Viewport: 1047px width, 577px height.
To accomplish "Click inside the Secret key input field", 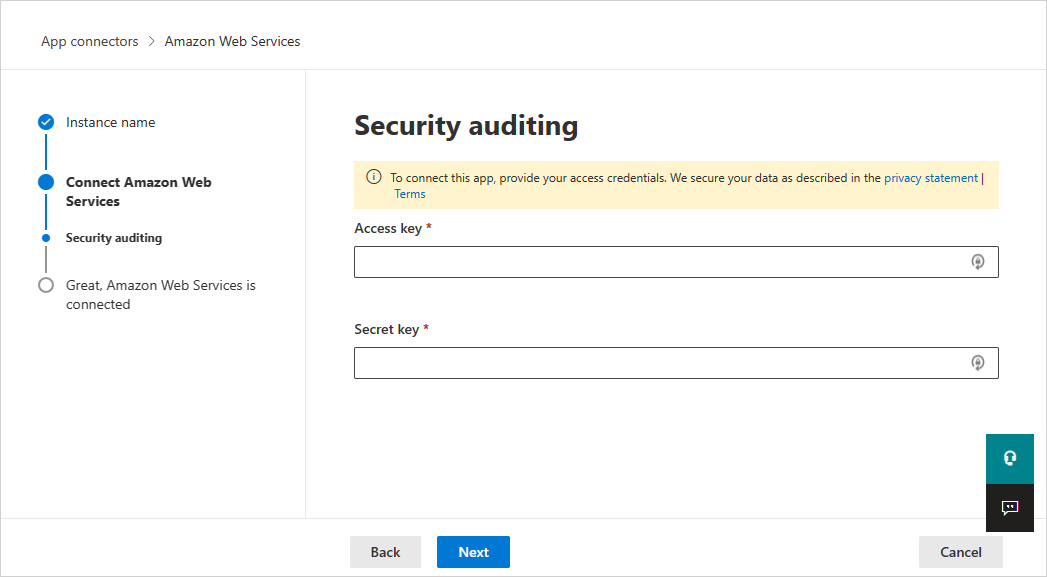I will pyautogui.click(x=660, y=362).
